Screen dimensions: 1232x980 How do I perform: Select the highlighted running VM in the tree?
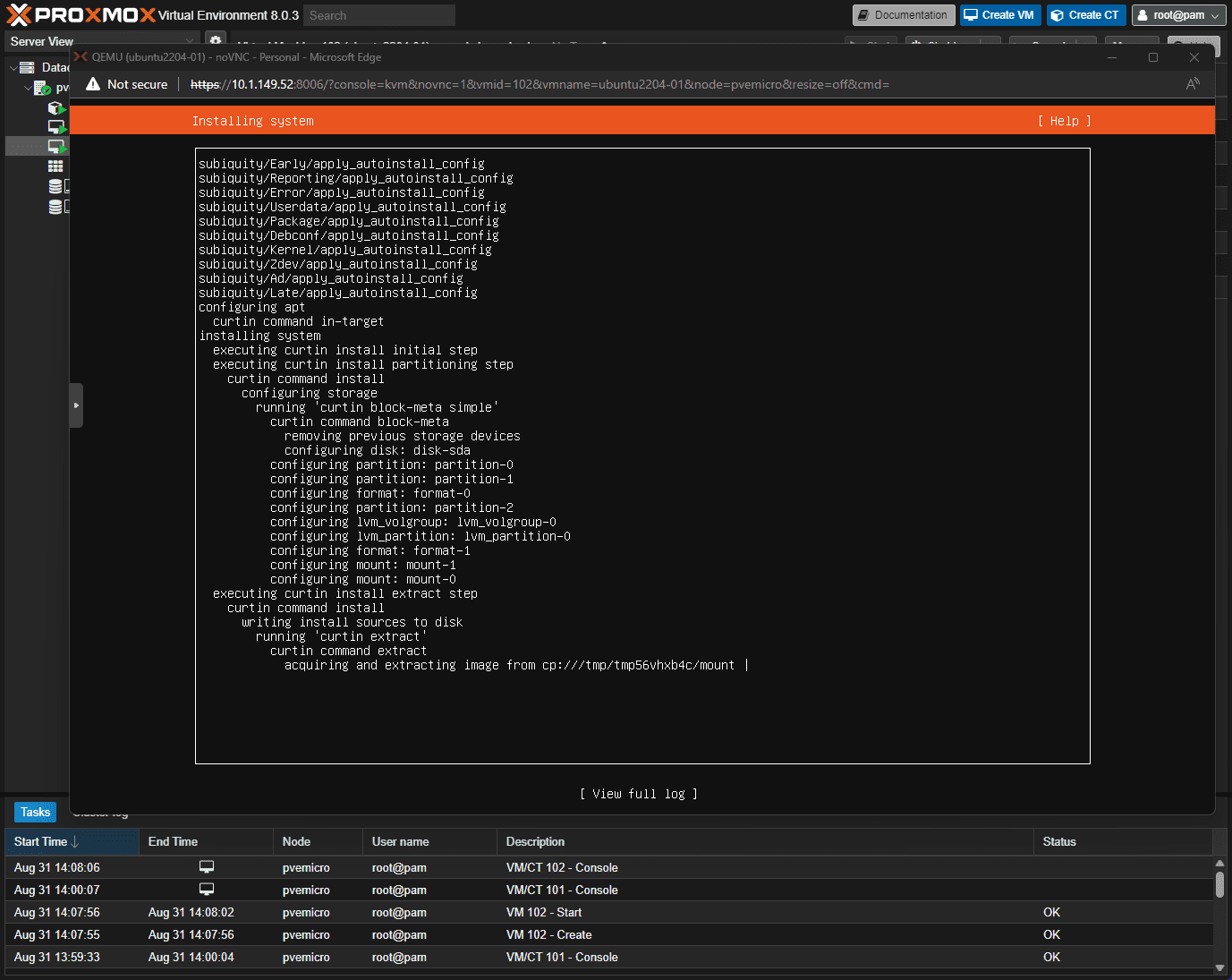coord(55,146)
